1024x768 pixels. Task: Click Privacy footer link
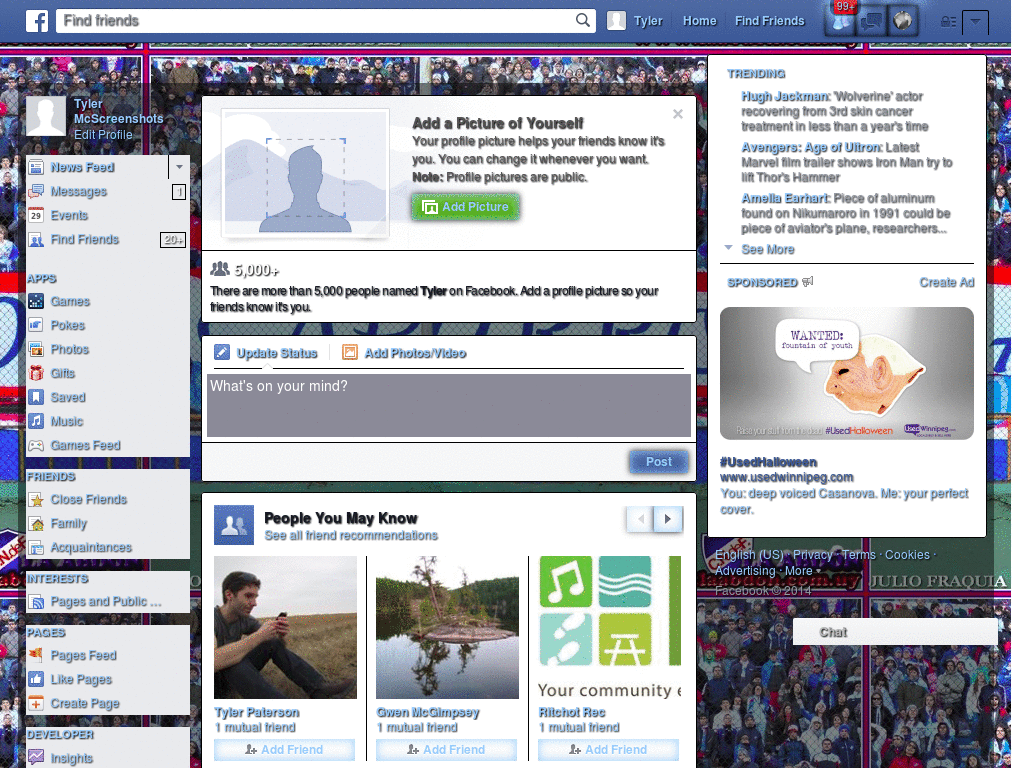(x=812, y=554)
